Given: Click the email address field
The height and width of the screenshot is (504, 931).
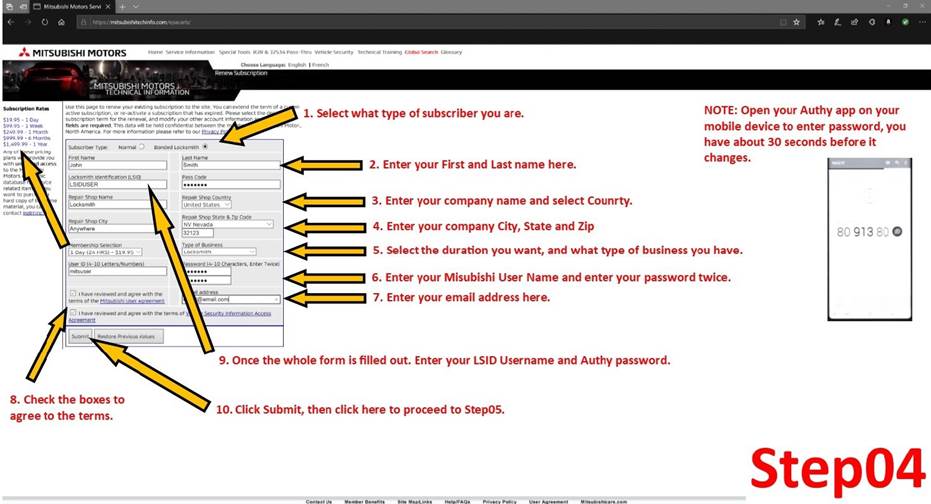Looking at the screenshot, I should [x=230, y=300].
